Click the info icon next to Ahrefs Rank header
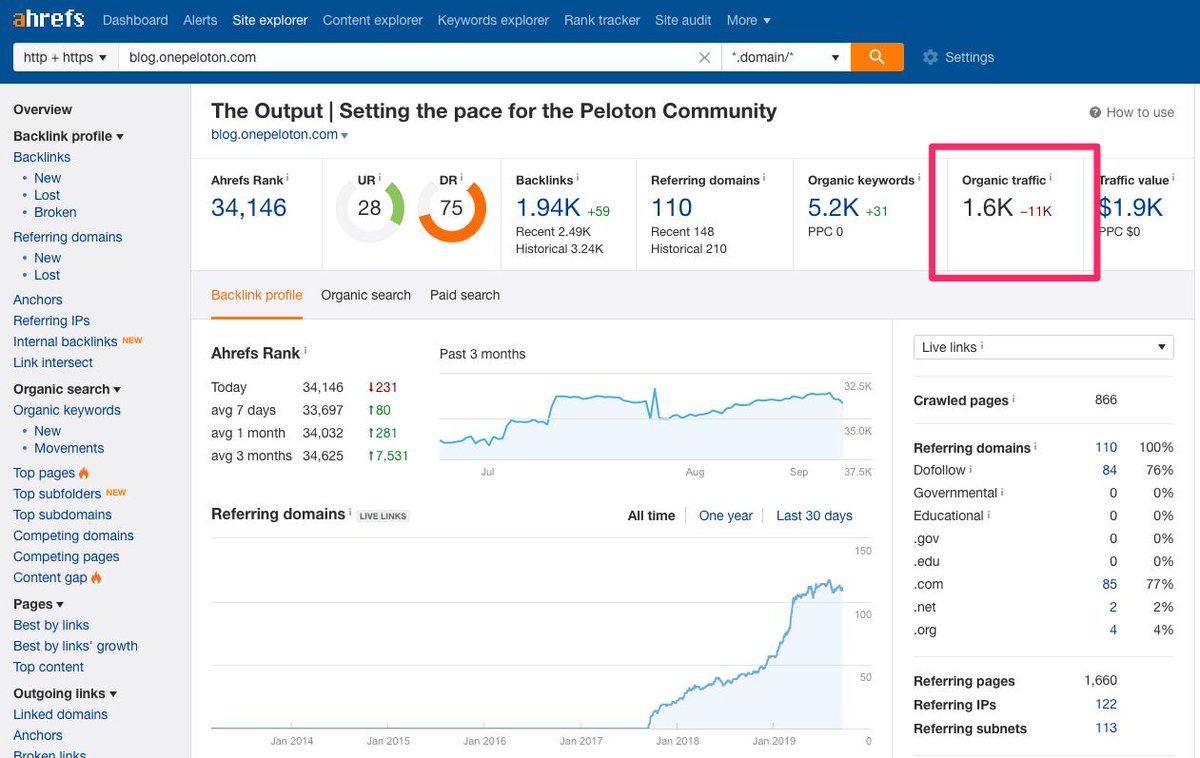This screenshot has height=758, width=1200. click(x=288, y=178)
